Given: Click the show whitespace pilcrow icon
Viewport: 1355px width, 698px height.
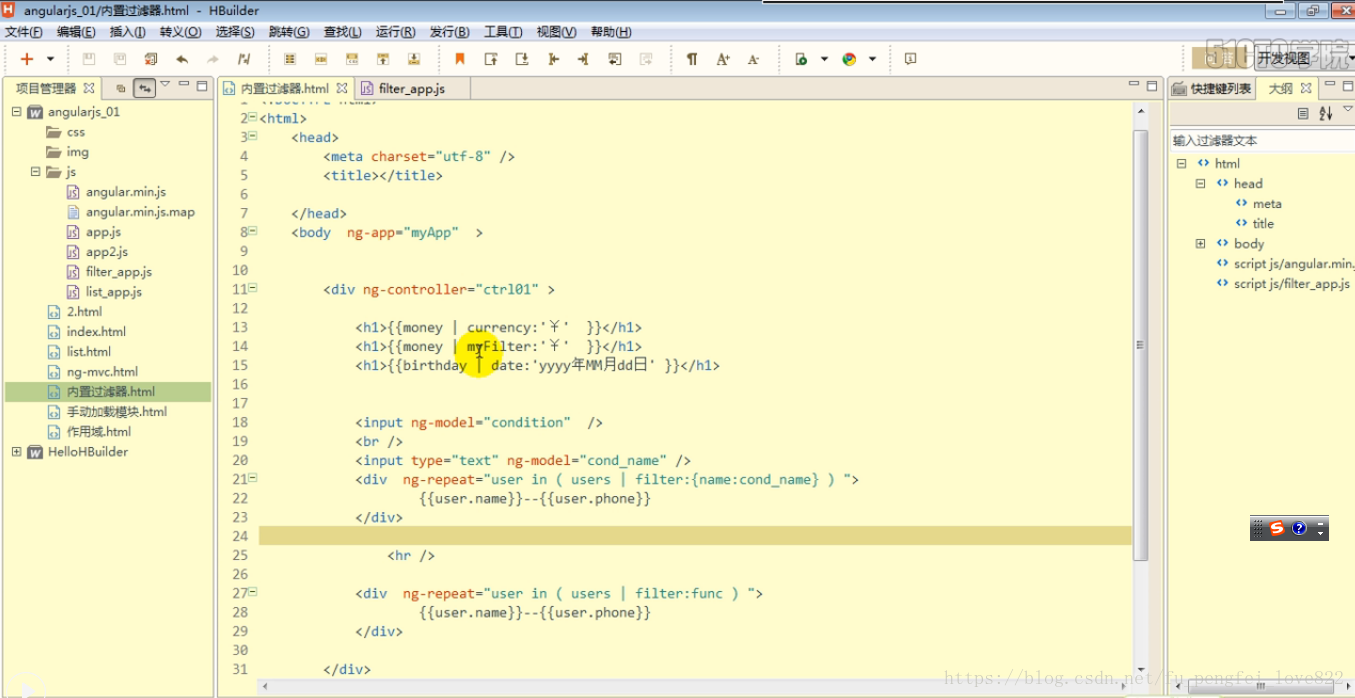Looking at the screenshot, I should point(692,59).
